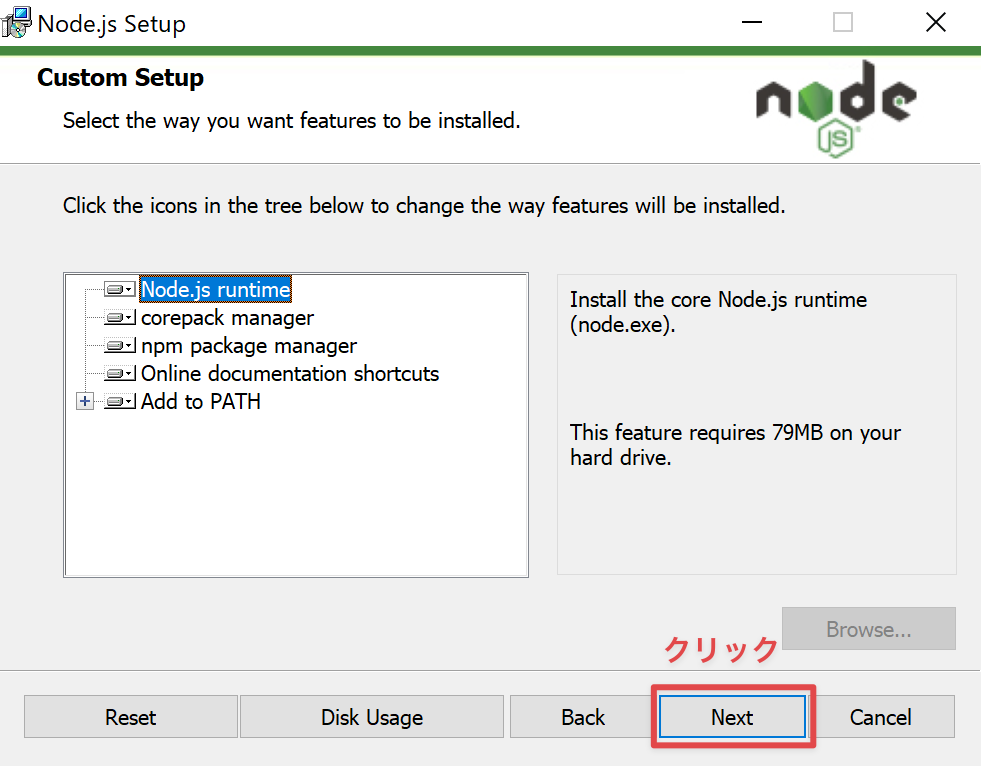Open the dropdown arrow beside corepack manager
The width and height of the screenshot is (981, 766).
[x=129, y=318]
